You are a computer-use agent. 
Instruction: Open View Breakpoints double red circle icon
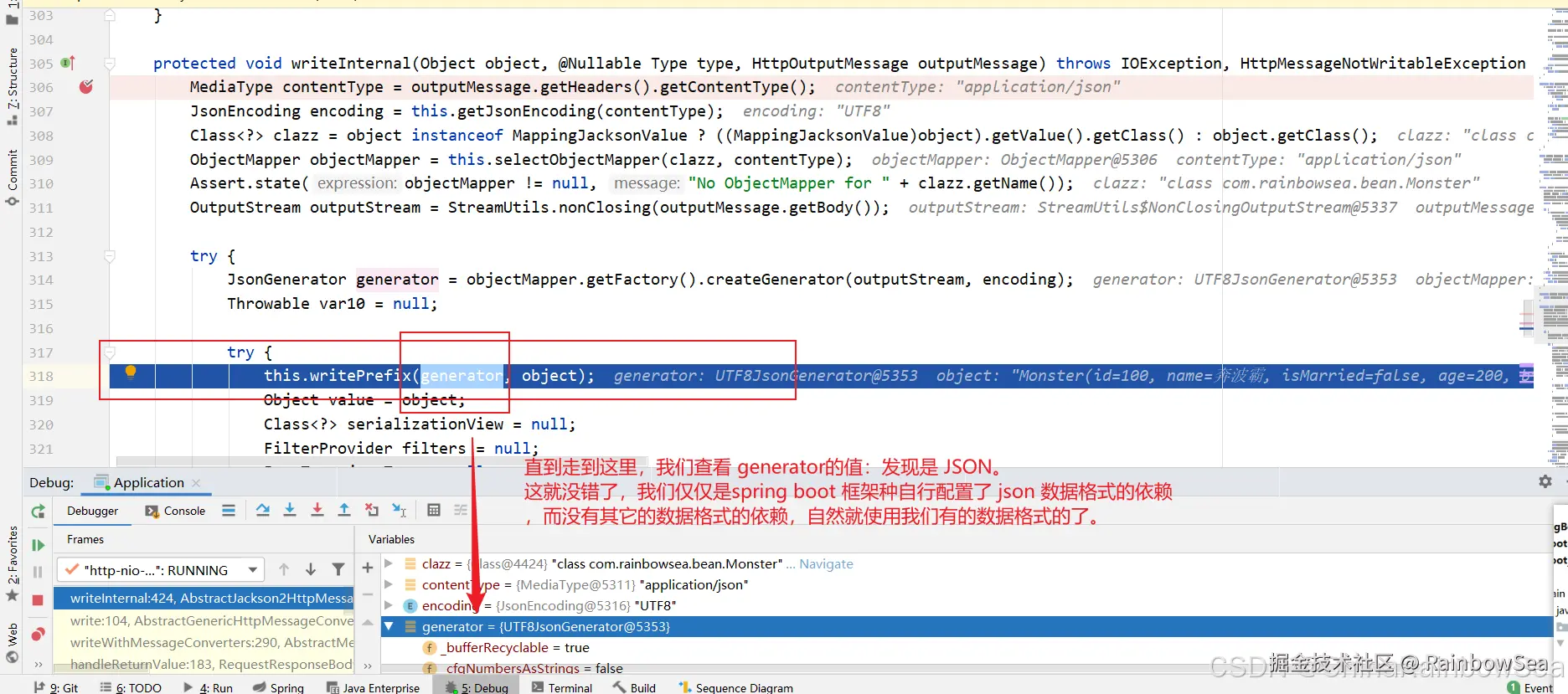tap(38, 635)
